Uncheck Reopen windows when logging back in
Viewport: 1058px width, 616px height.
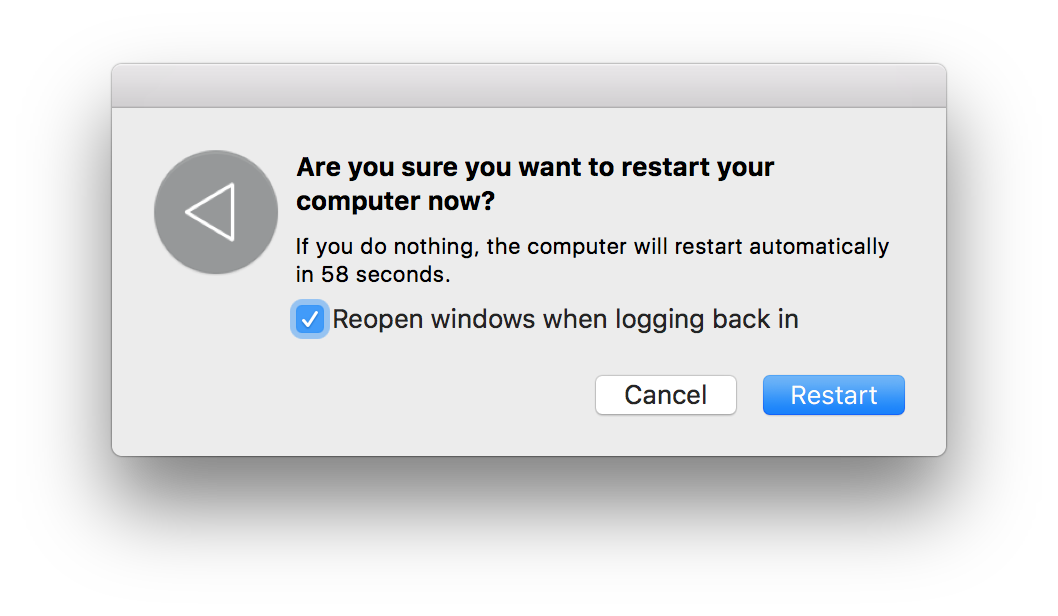[x=310, y=319]
